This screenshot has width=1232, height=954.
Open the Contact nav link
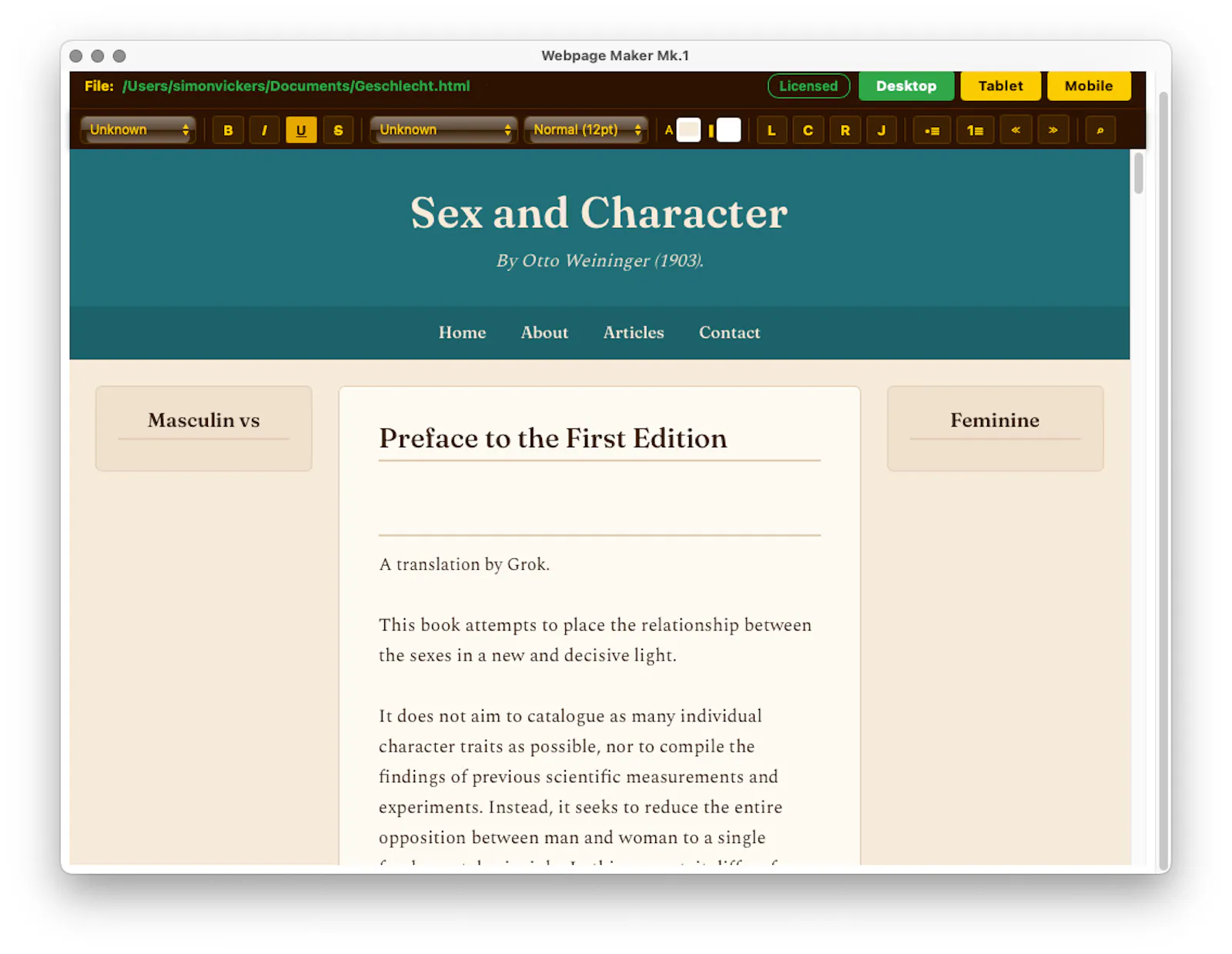click(x=729, y=333)
